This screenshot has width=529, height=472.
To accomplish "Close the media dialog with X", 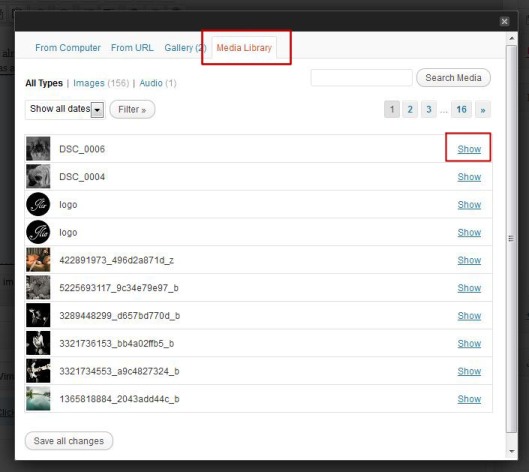I will point(504,22).
